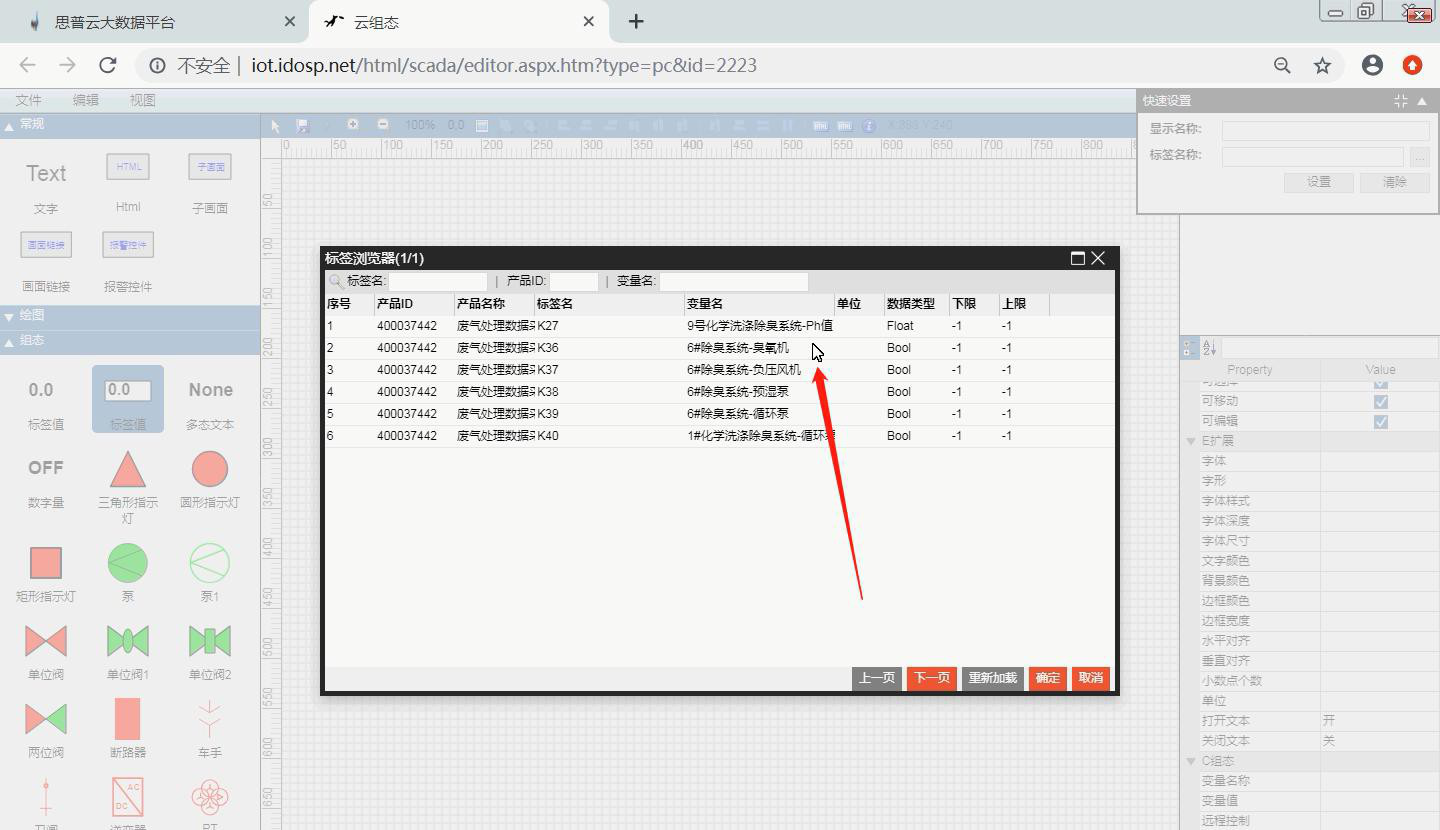Click the 单位阀 valve component icon
The height and width of the screenshot is (830, 1440).
pos(45,641)
